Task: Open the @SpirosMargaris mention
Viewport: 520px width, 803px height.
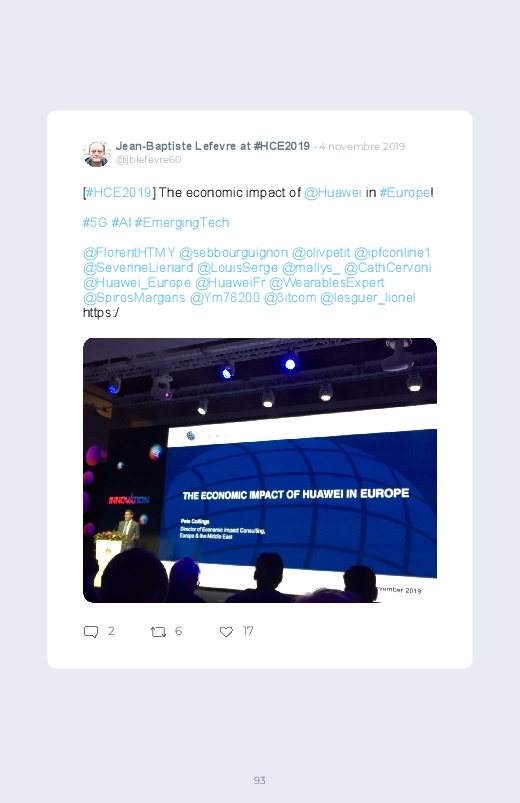Action: click(x=134, y=298)
